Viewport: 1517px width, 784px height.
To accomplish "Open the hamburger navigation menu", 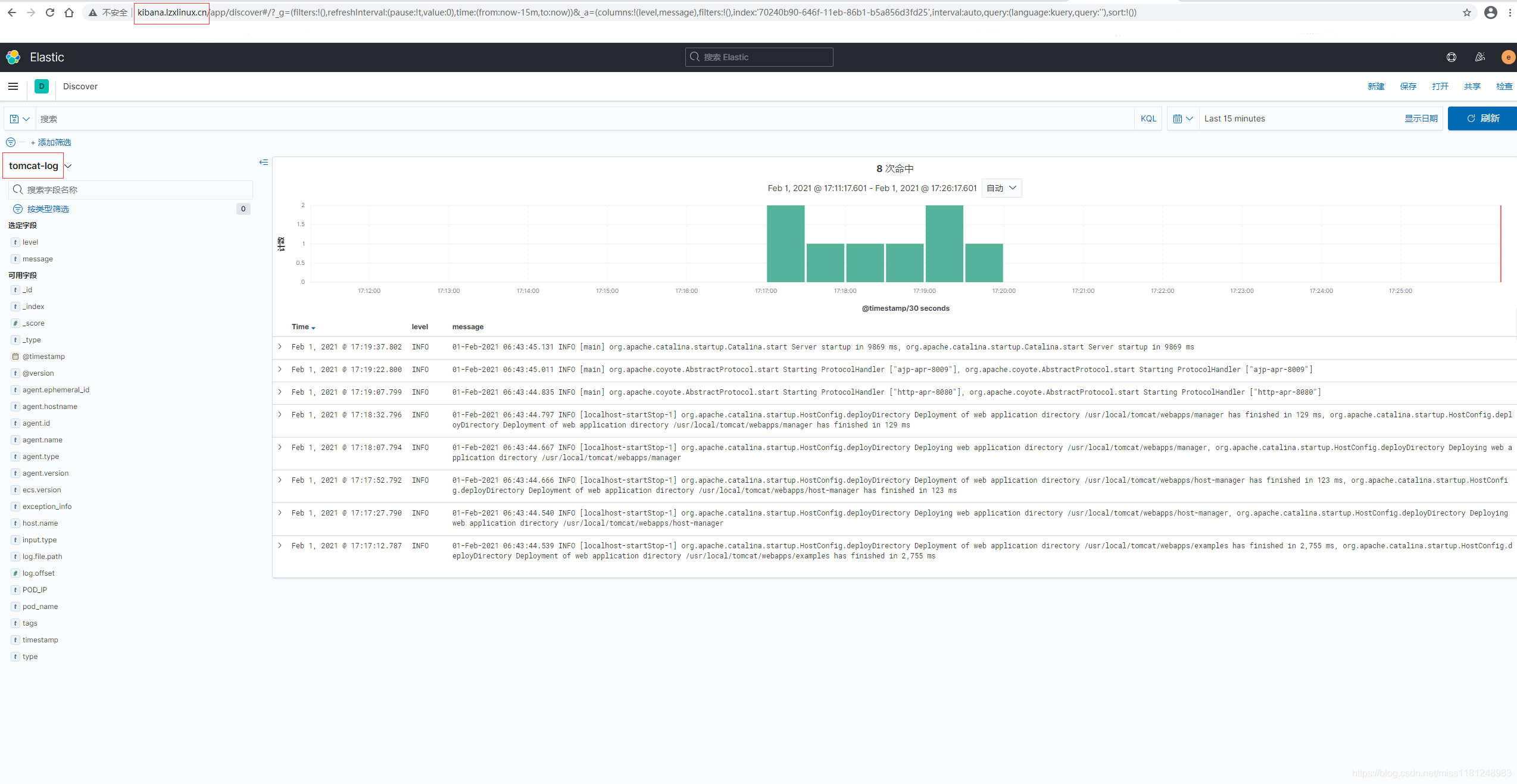I will (13, 86).
